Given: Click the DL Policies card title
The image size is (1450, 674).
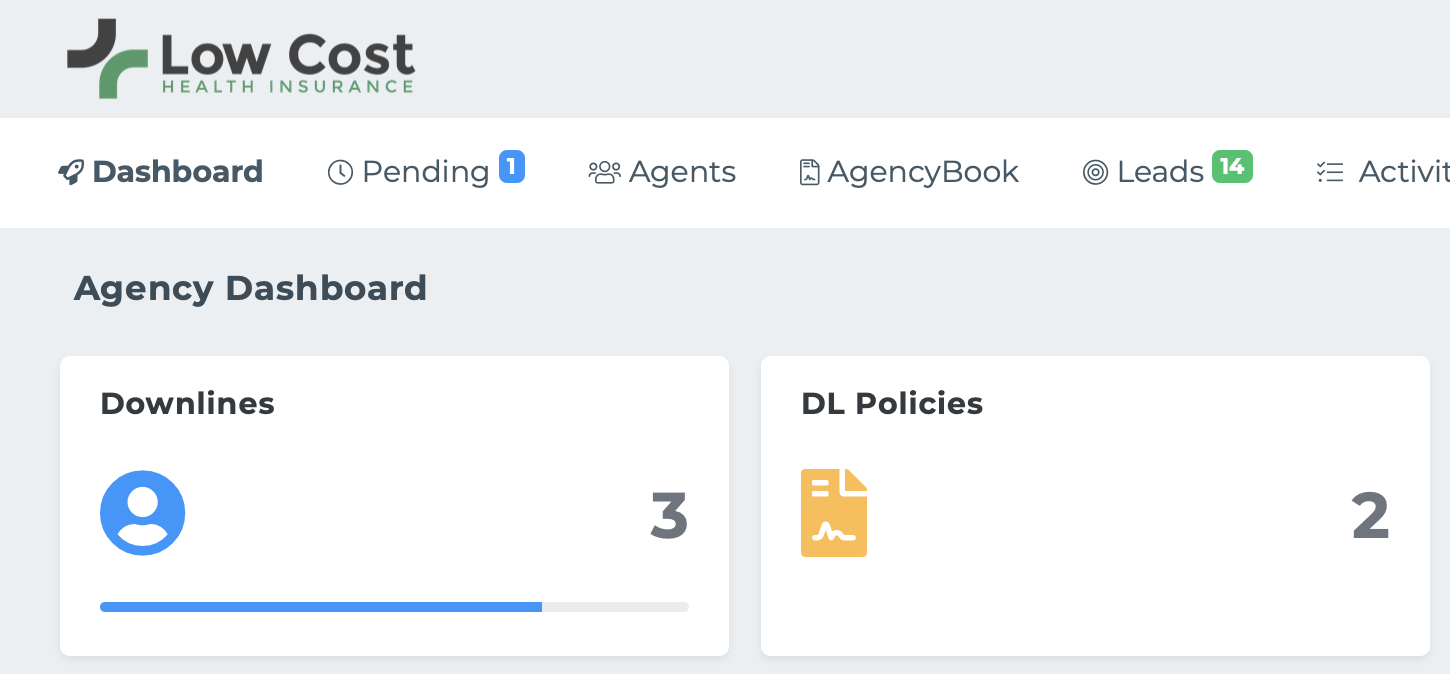Looking at the screenshot, I should coord(892,403).
